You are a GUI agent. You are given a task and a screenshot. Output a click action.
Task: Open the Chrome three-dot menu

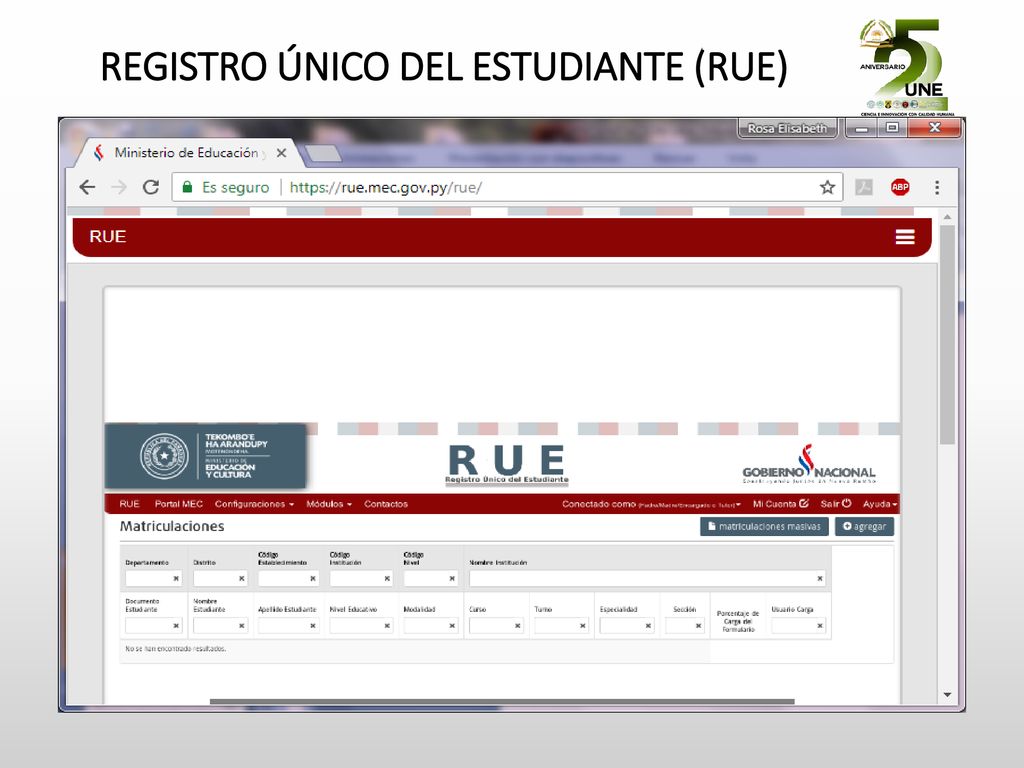(936, 187)
